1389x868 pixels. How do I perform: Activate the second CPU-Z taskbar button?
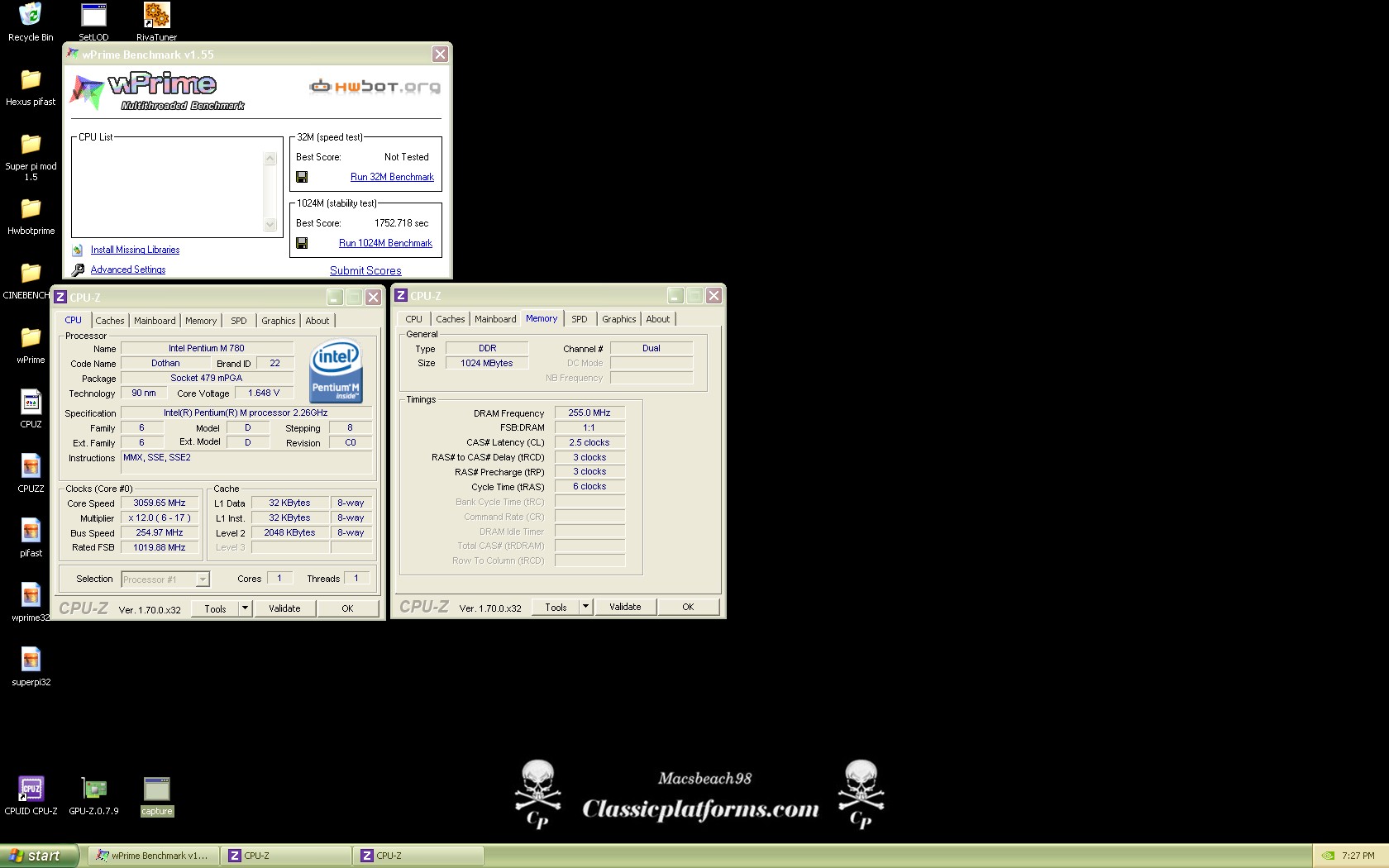point(418,856)
